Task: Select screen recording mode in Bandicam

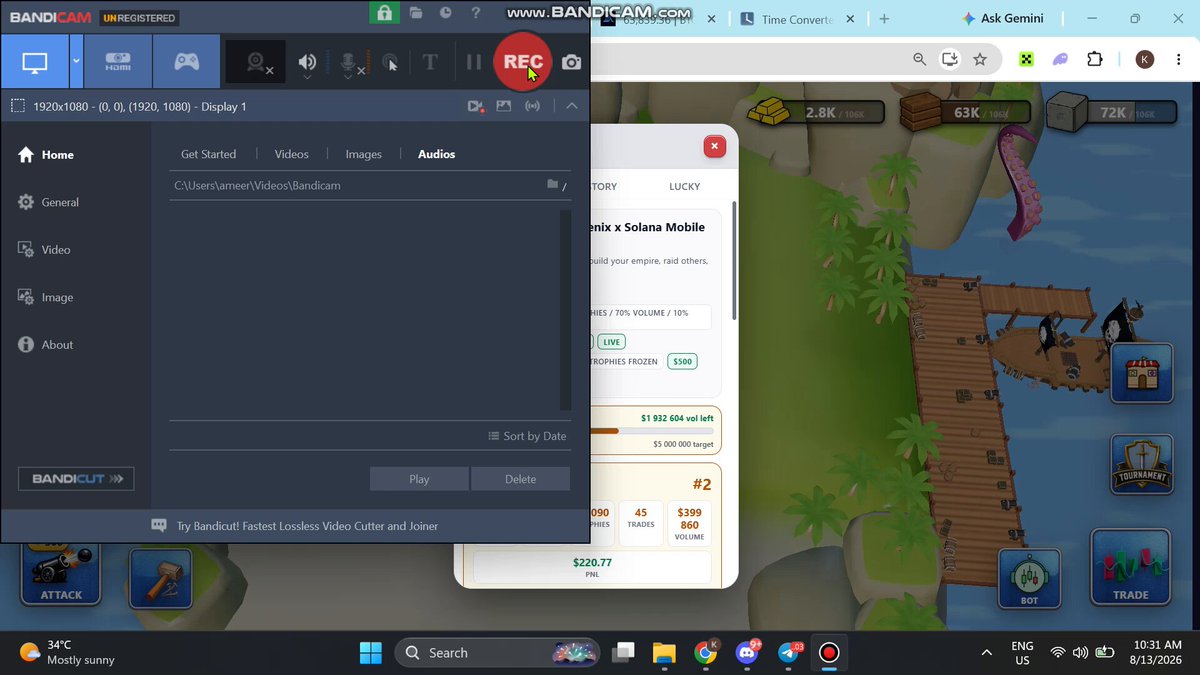Action: point(35,62)
